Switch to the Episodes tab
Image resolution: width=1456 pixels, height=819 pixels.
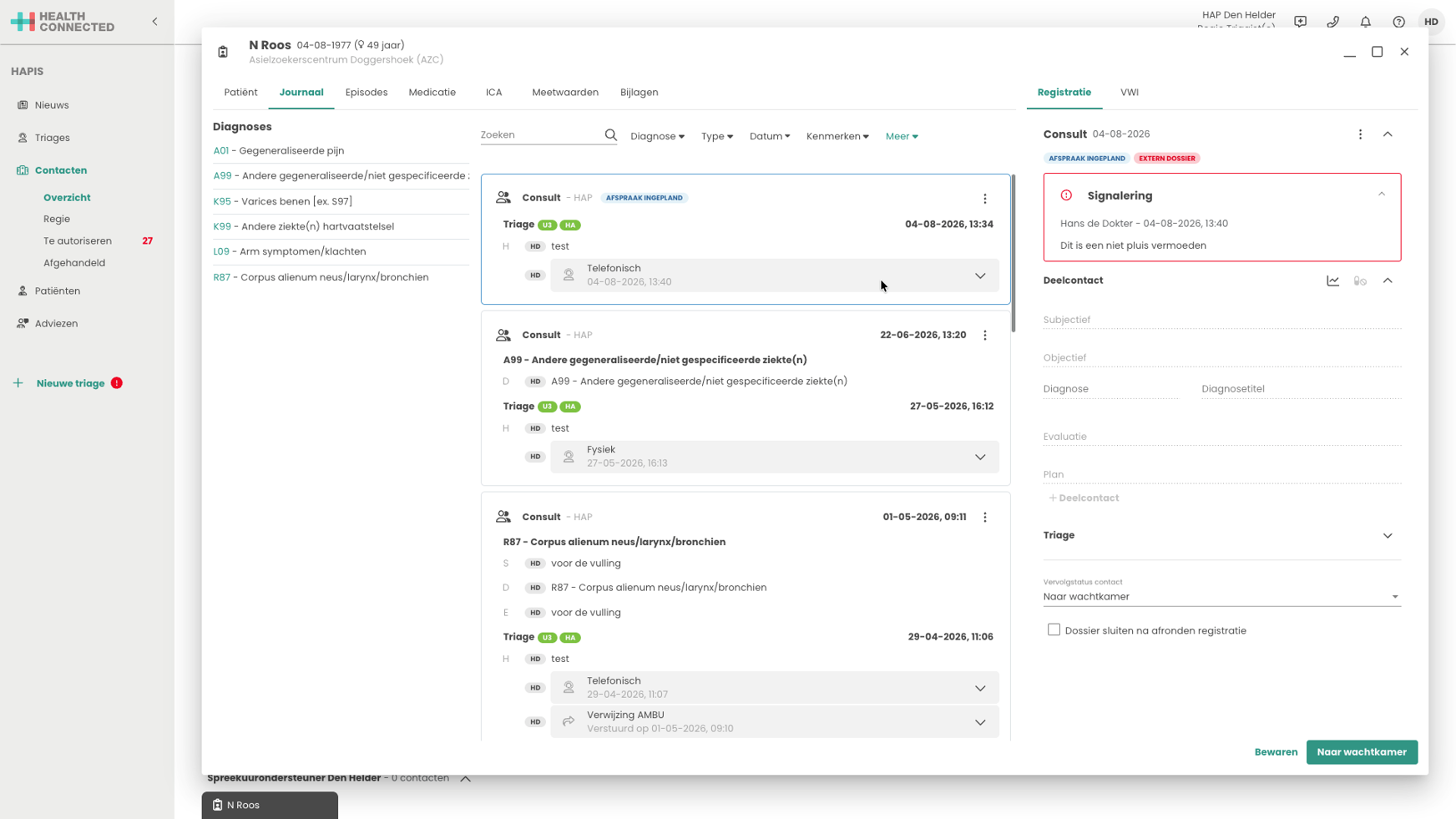click(x=367, y=93)
